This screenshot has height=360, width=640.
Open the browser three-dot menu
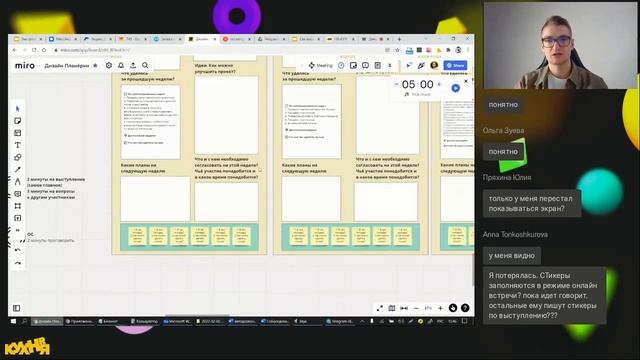pyautogui.click(x=468, y=50)
